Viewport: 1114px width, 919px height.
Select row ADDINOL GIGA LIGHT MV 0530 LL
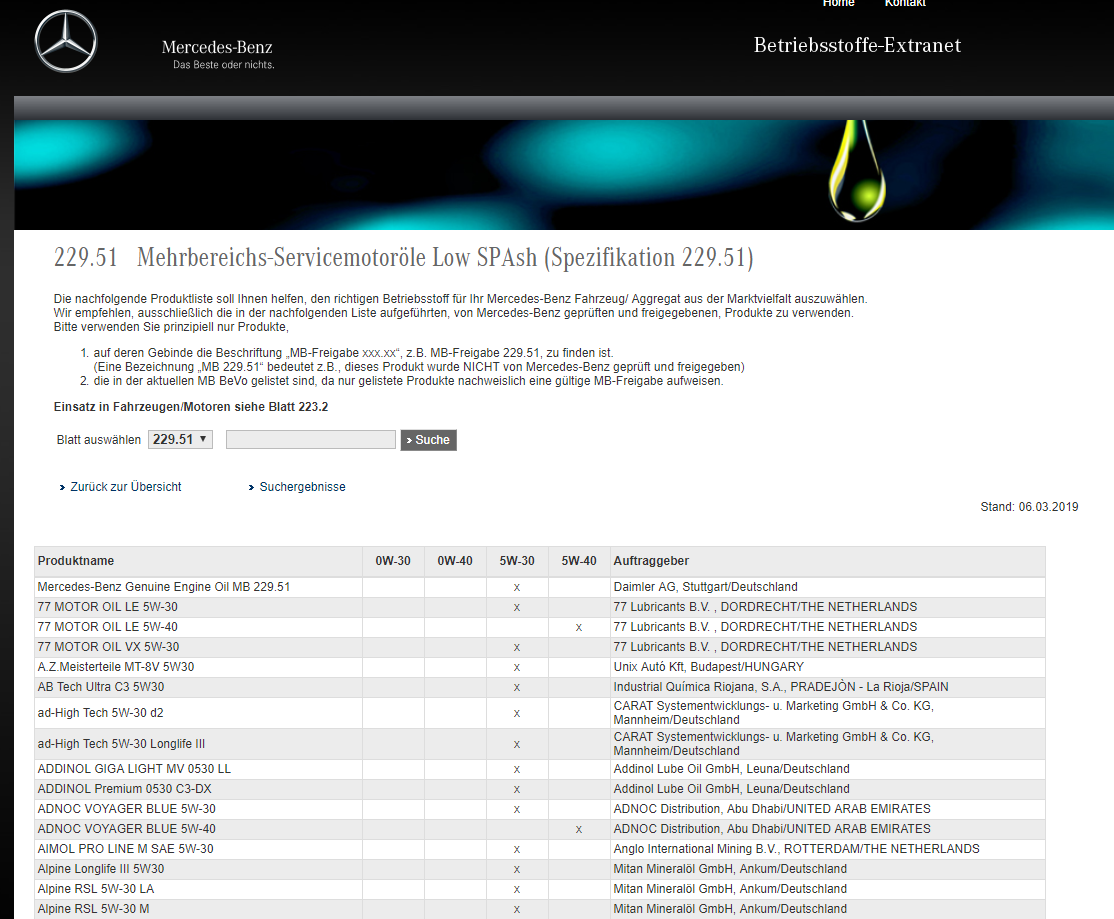coord(540,769)
